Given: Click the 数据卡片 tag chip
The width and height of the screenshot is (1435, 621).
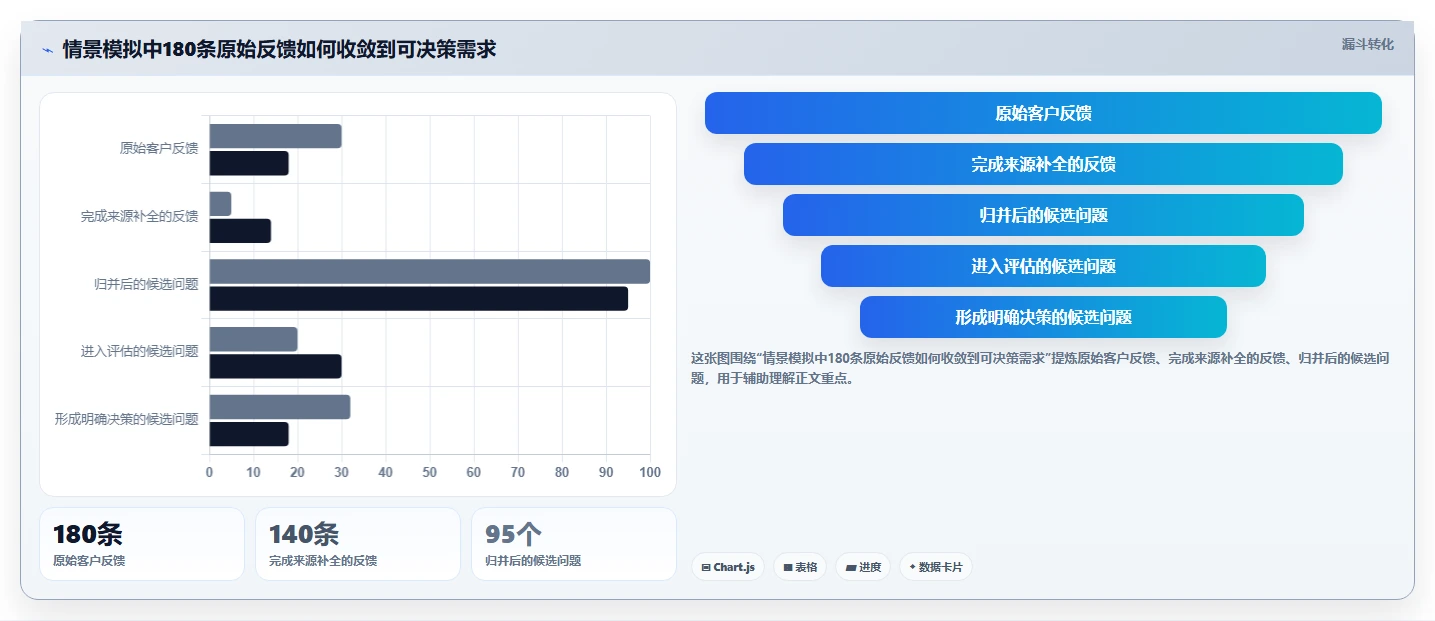Looking at the screenshot, I should coord(935,567).
